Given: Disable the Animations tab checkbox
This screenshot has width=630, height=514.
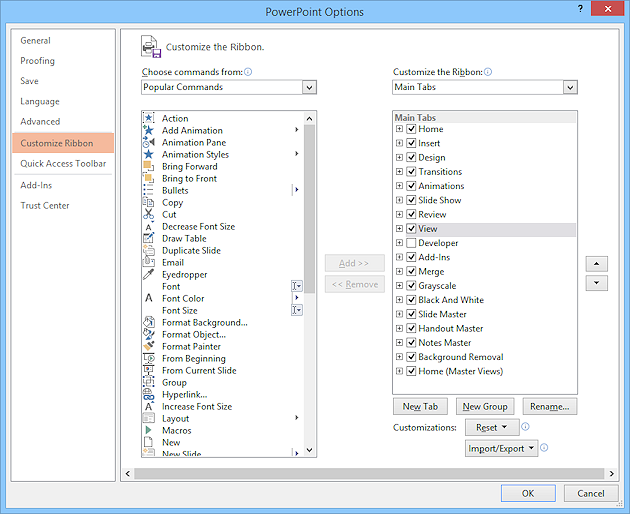Looking at the screenshot, I should 411,186.
